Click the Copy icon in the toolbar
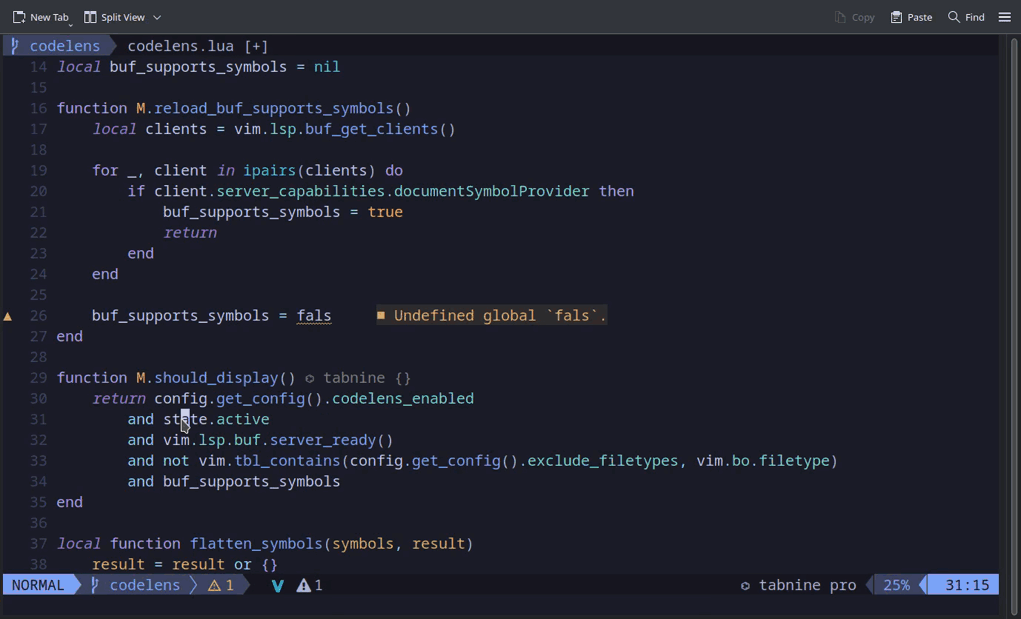 pyautogui.click(x=840, y=17)
